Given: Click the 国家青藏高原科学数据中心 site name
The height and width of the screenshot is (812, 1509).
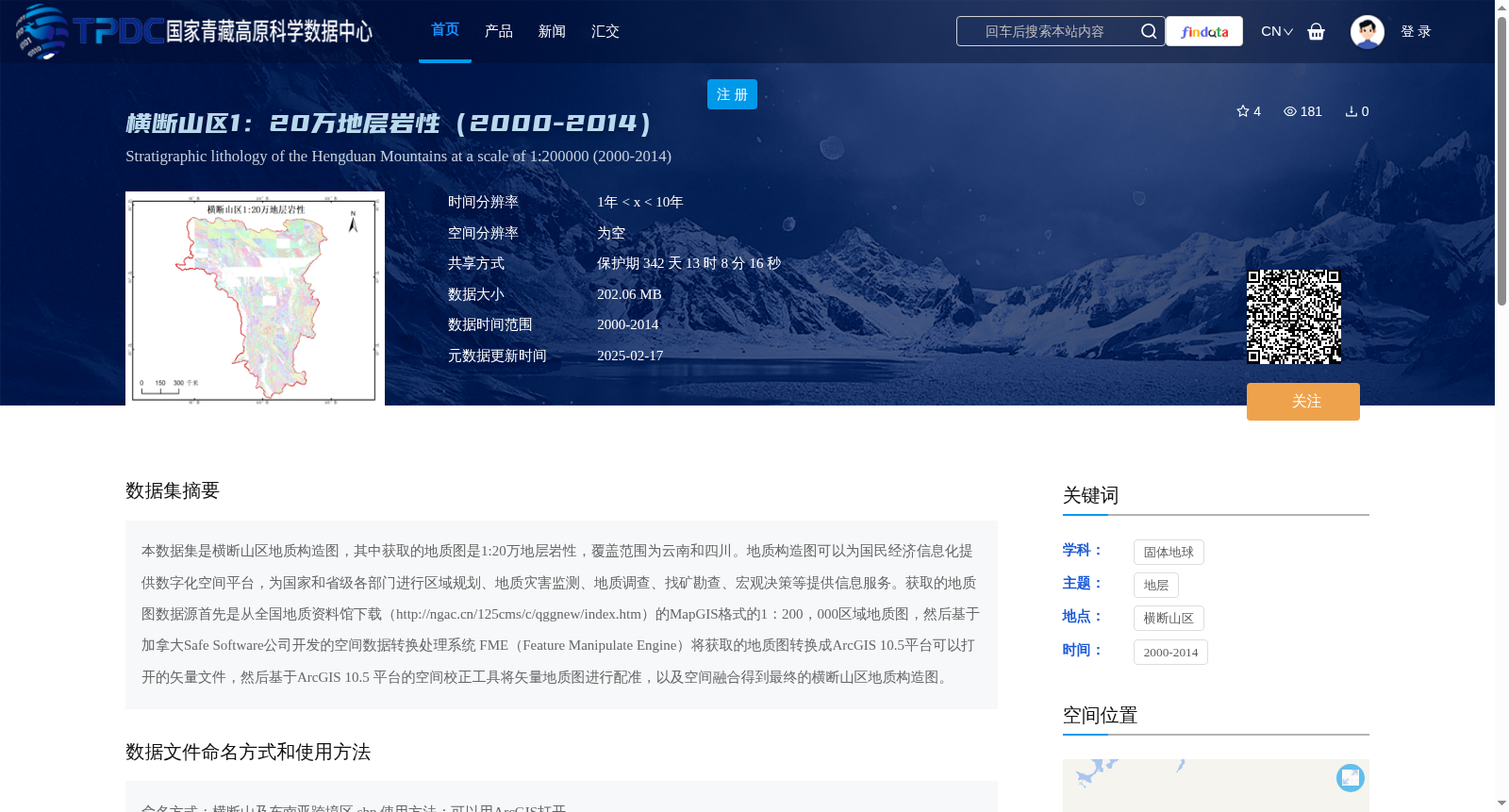Looking at the screenshot, I should (269, 31).
